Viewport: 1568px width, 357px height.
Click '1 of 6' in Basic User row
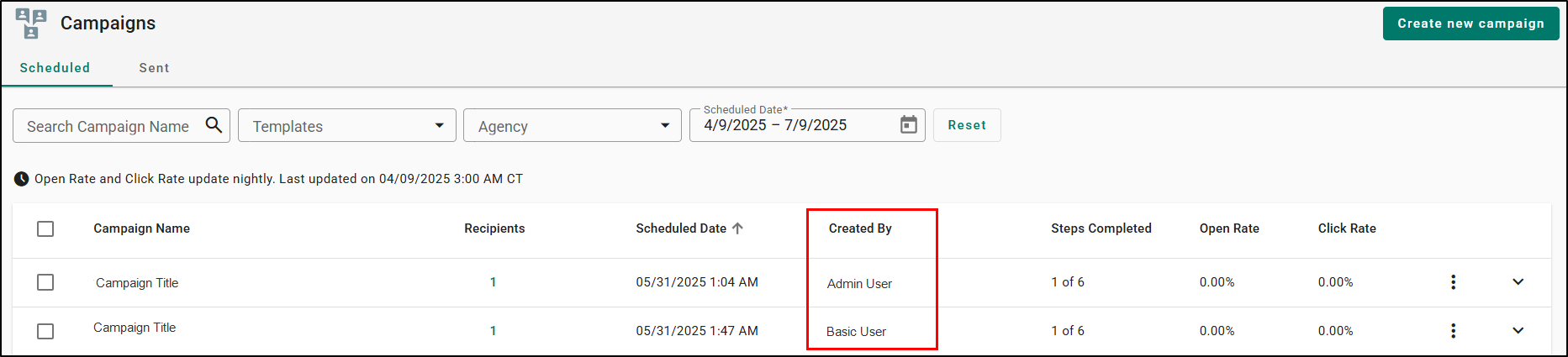1068,331
